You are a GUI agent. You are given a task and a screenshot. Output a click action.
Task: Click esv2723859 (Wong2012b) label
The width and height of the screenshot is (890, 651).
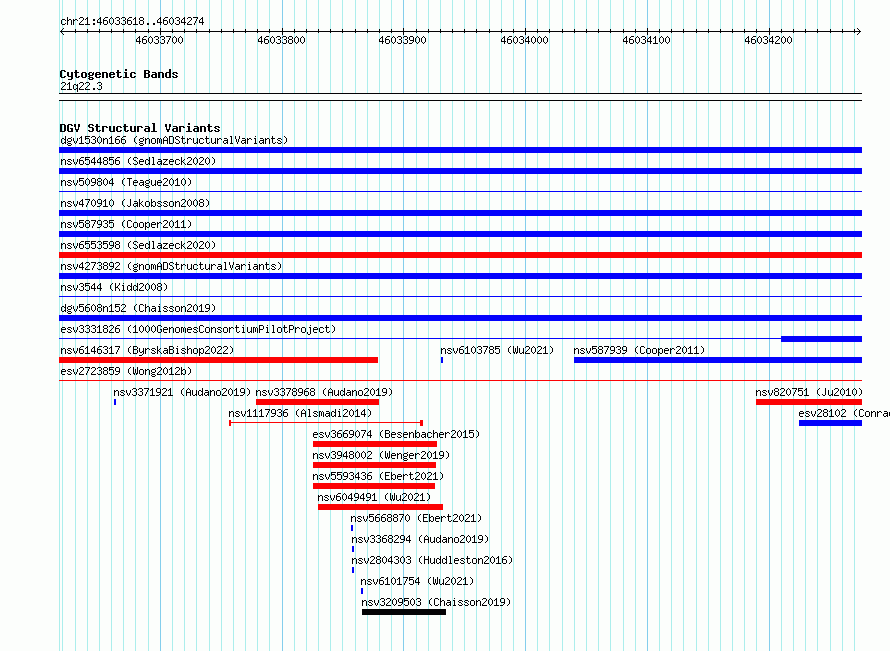click(x=126, y=371)
